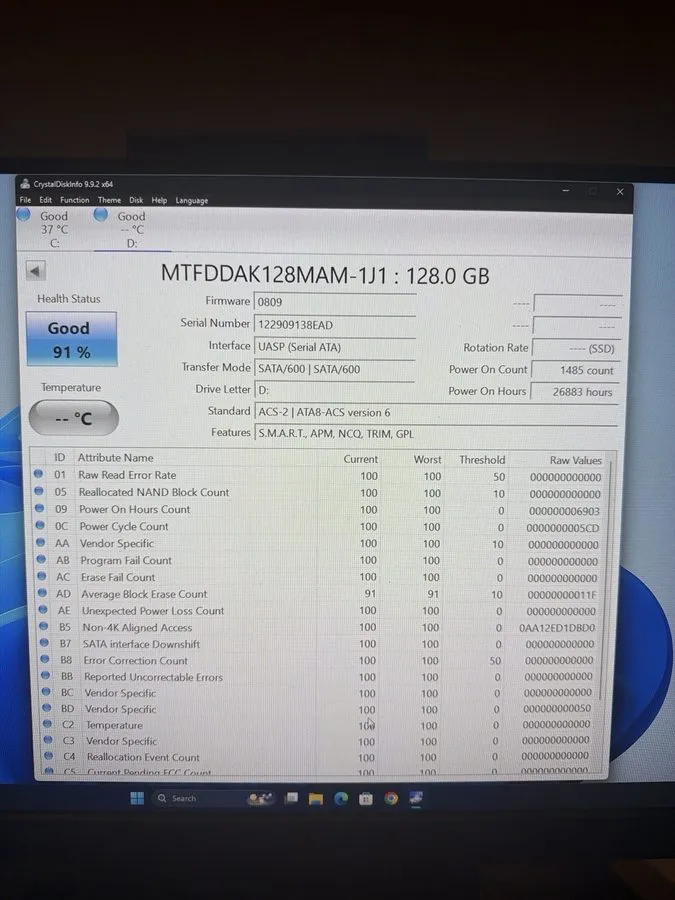Open Microsoft Edge from the taskbar
Viewport: 675px width, 900px height.
click(341, 798)
